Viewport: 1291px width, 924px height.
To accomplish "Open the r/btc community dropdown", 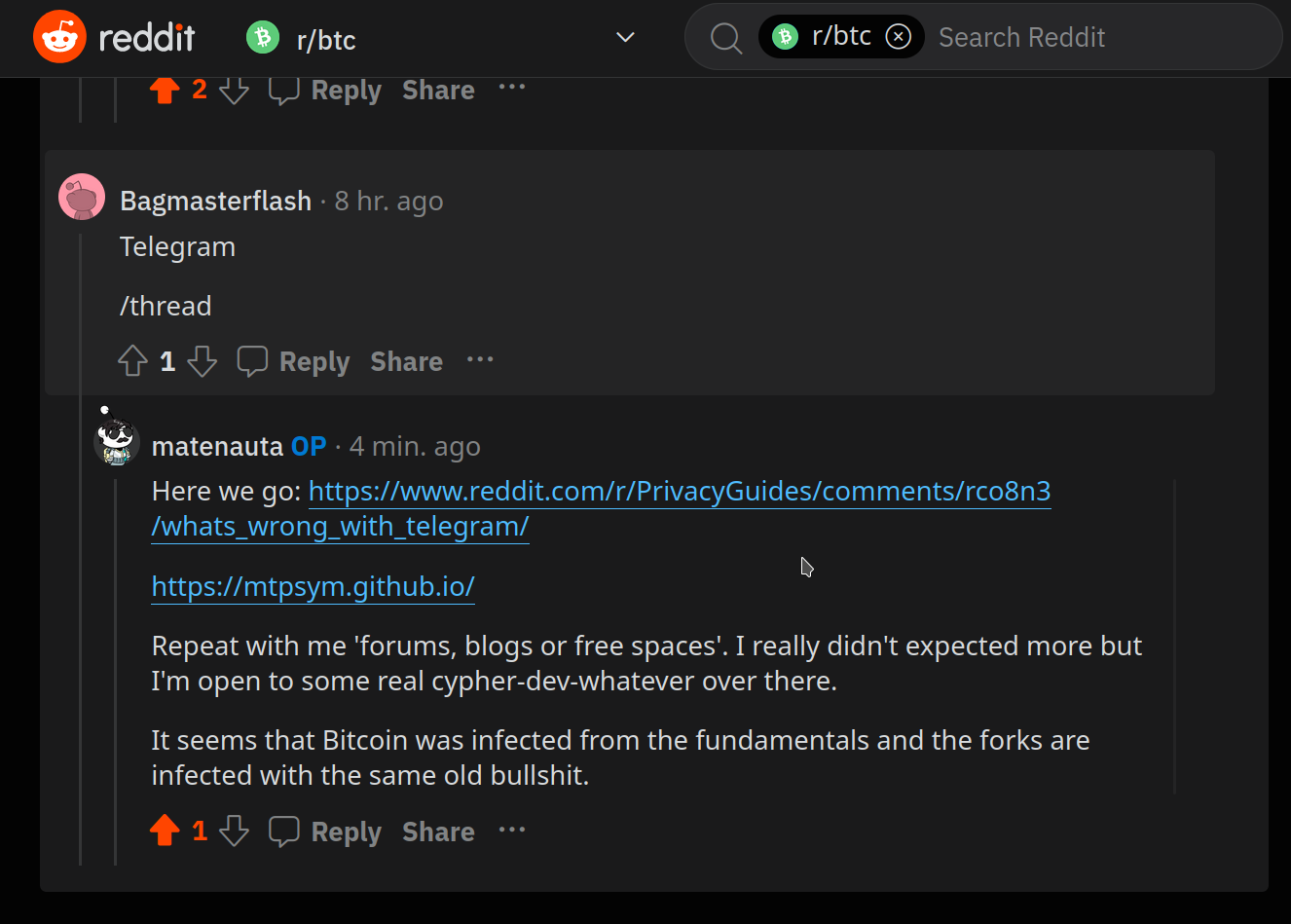I will tap(625, 38).
